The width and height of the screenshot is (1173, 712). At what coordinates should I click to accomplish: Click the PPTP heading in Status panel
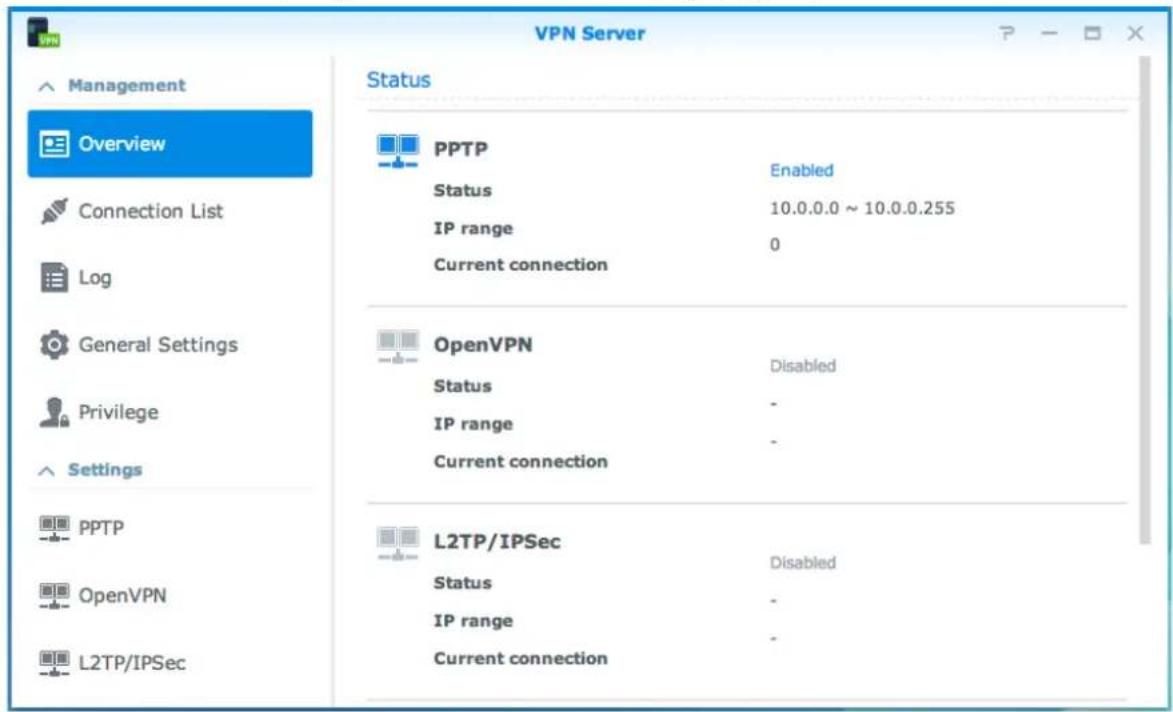pos(461,149)
